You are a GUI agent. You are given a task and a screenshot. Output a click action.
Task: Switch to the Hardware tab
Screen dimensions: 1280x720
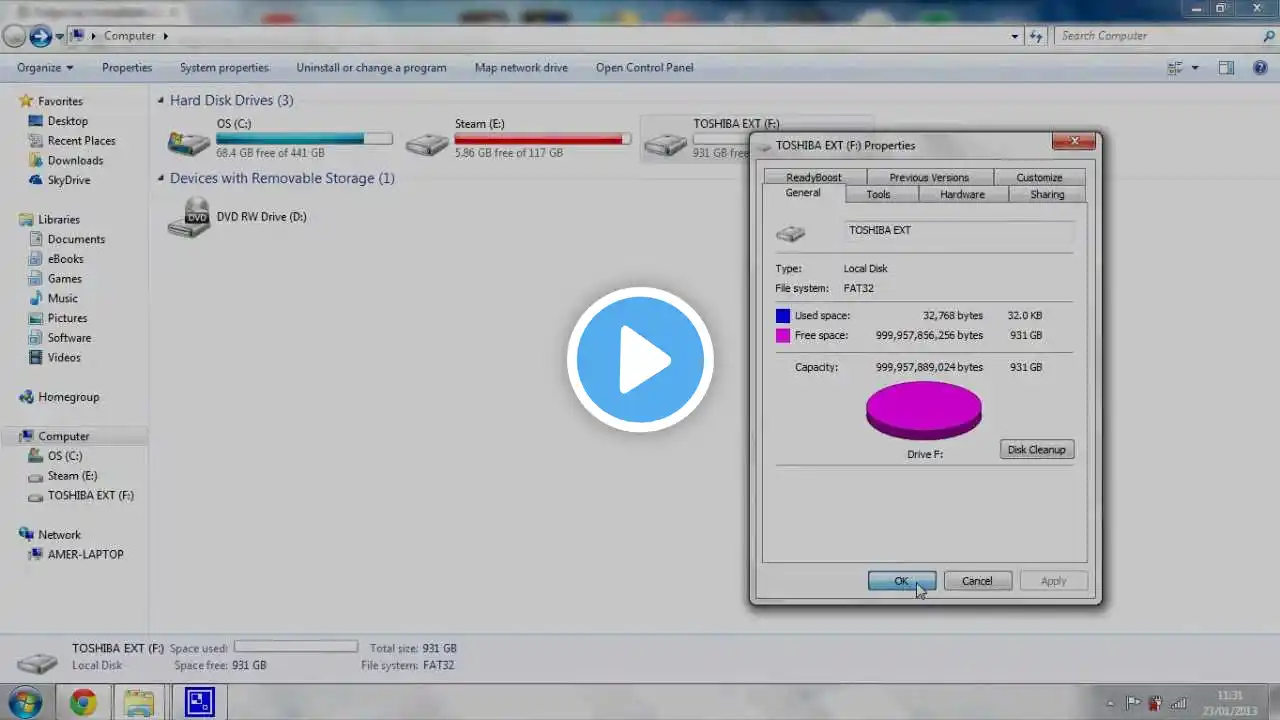pyautogui.click(x=962, y=194)
